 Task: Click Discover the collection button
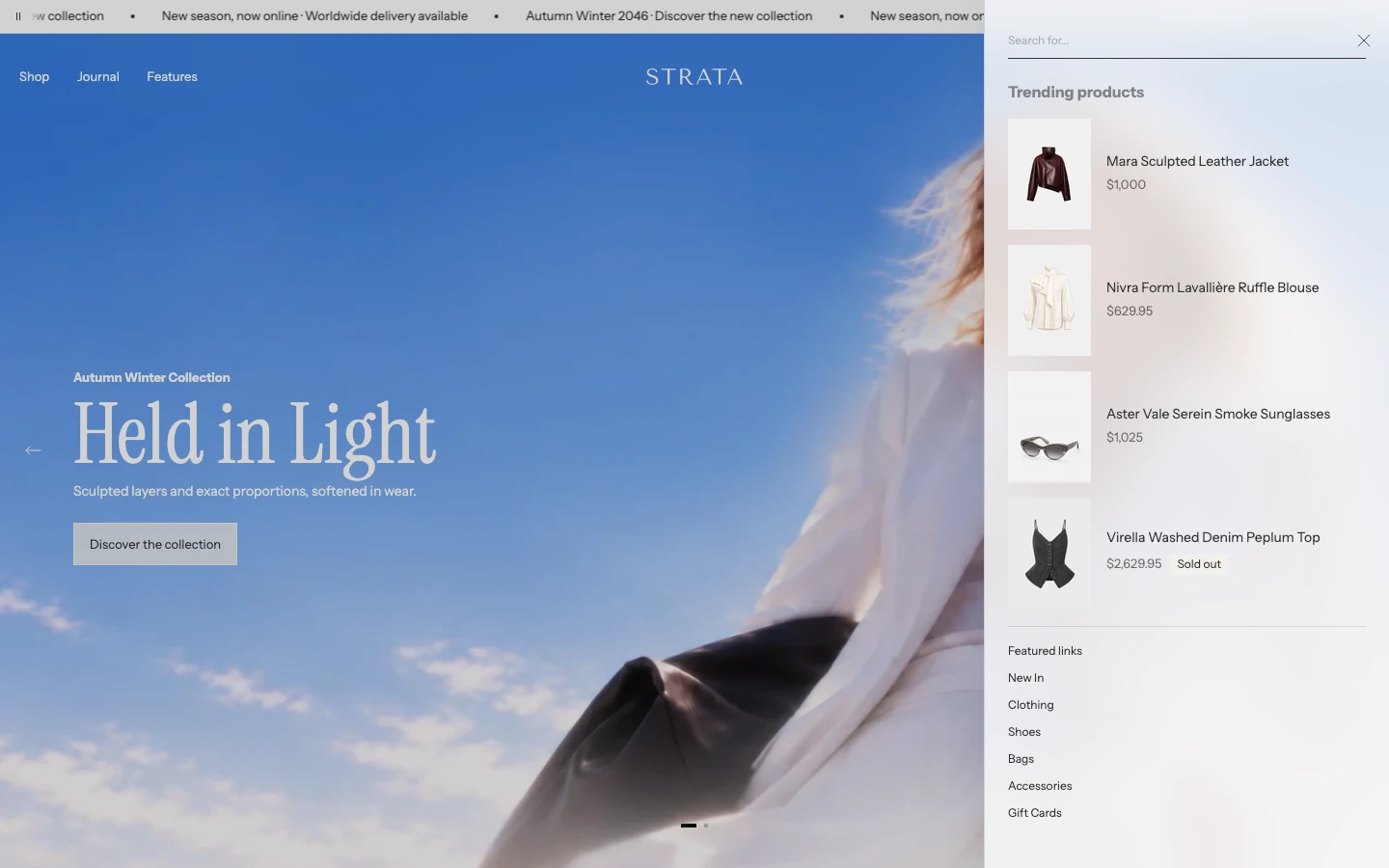pos(155,544)
